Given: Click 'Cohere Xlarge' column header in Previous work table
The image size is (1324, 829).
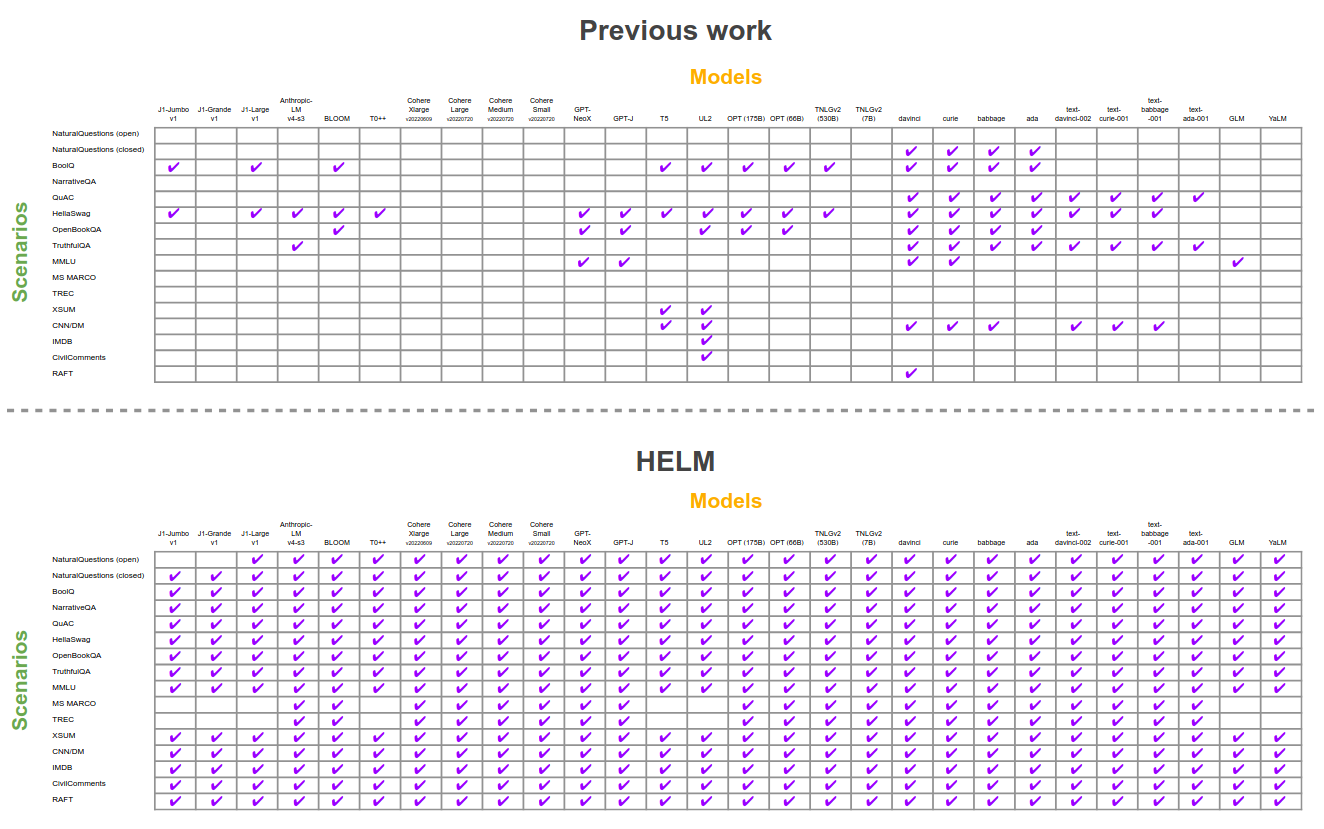Looking at the screenshot, I should coord(419,110).
